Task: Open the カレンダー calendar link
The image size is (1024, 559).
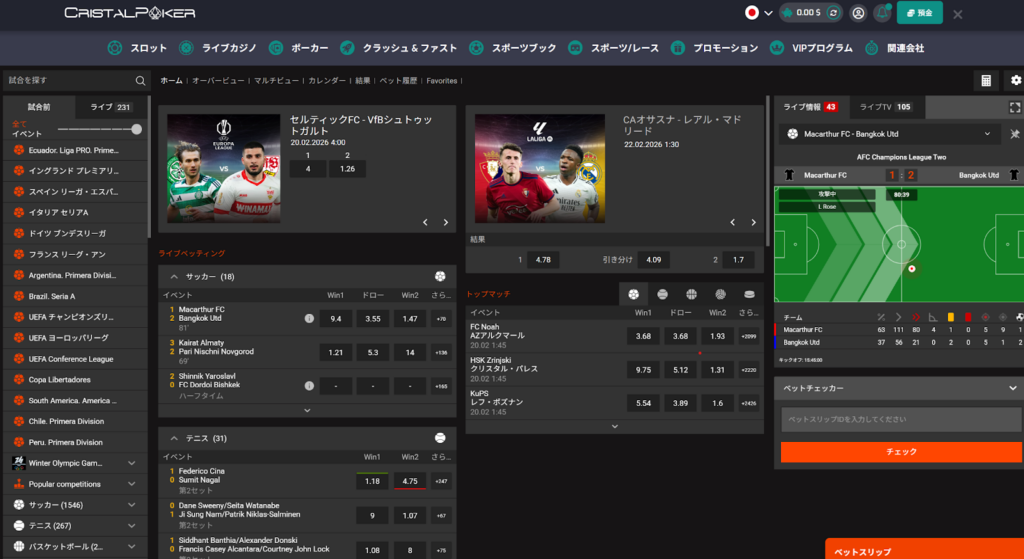Action: coord(327,81)
